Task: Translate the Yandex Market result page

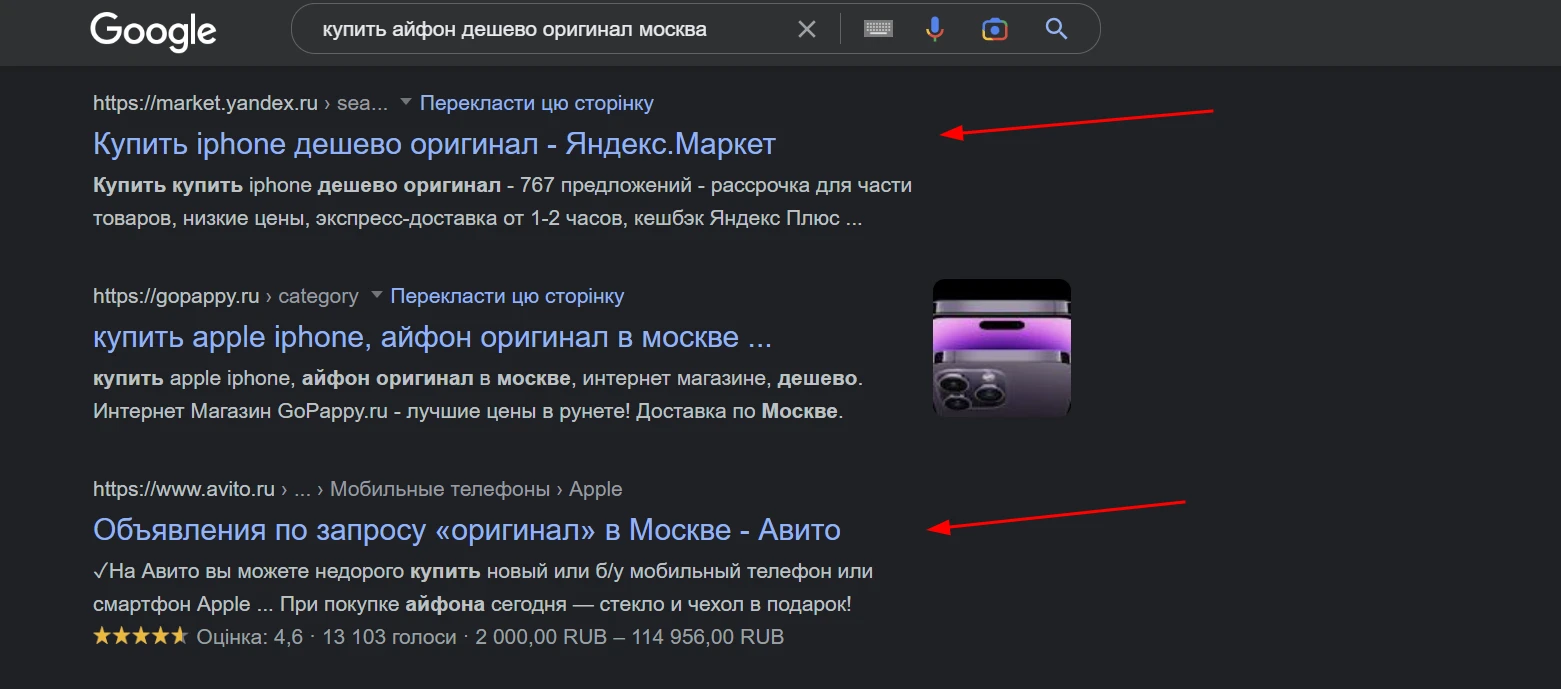Action: point(537,102)
